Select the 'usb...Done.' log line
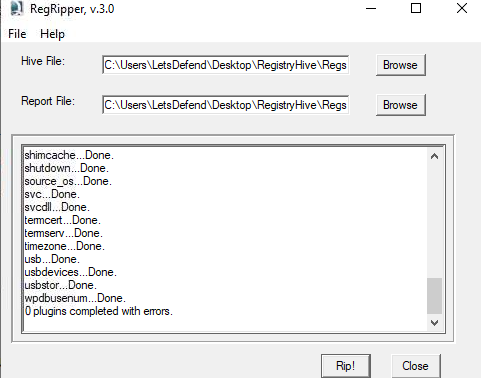This screenshot has height=378, width=481. click(52, 259)
